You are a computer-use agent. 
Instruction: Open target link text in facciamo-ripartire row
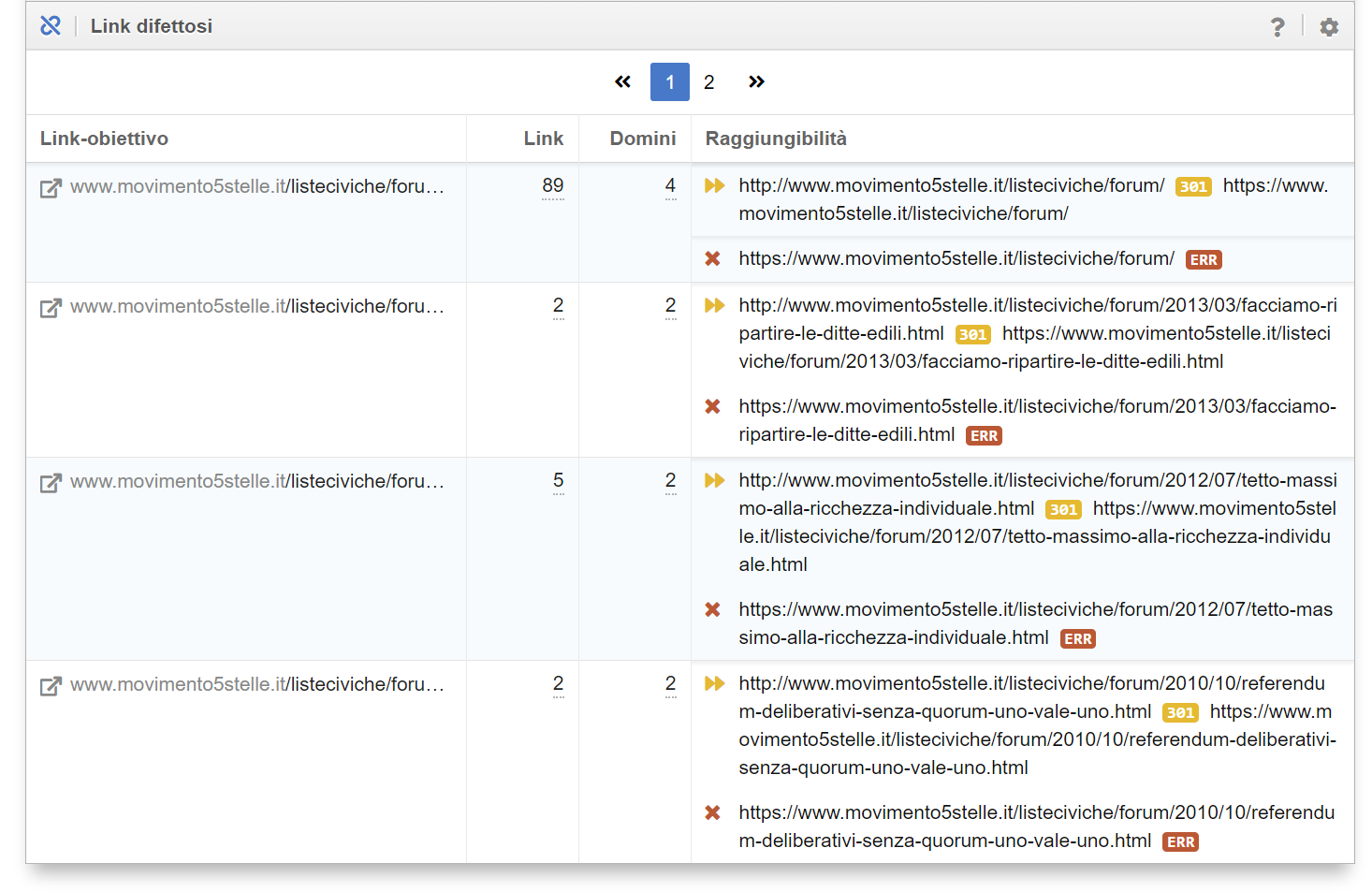(x=257, y=306)
